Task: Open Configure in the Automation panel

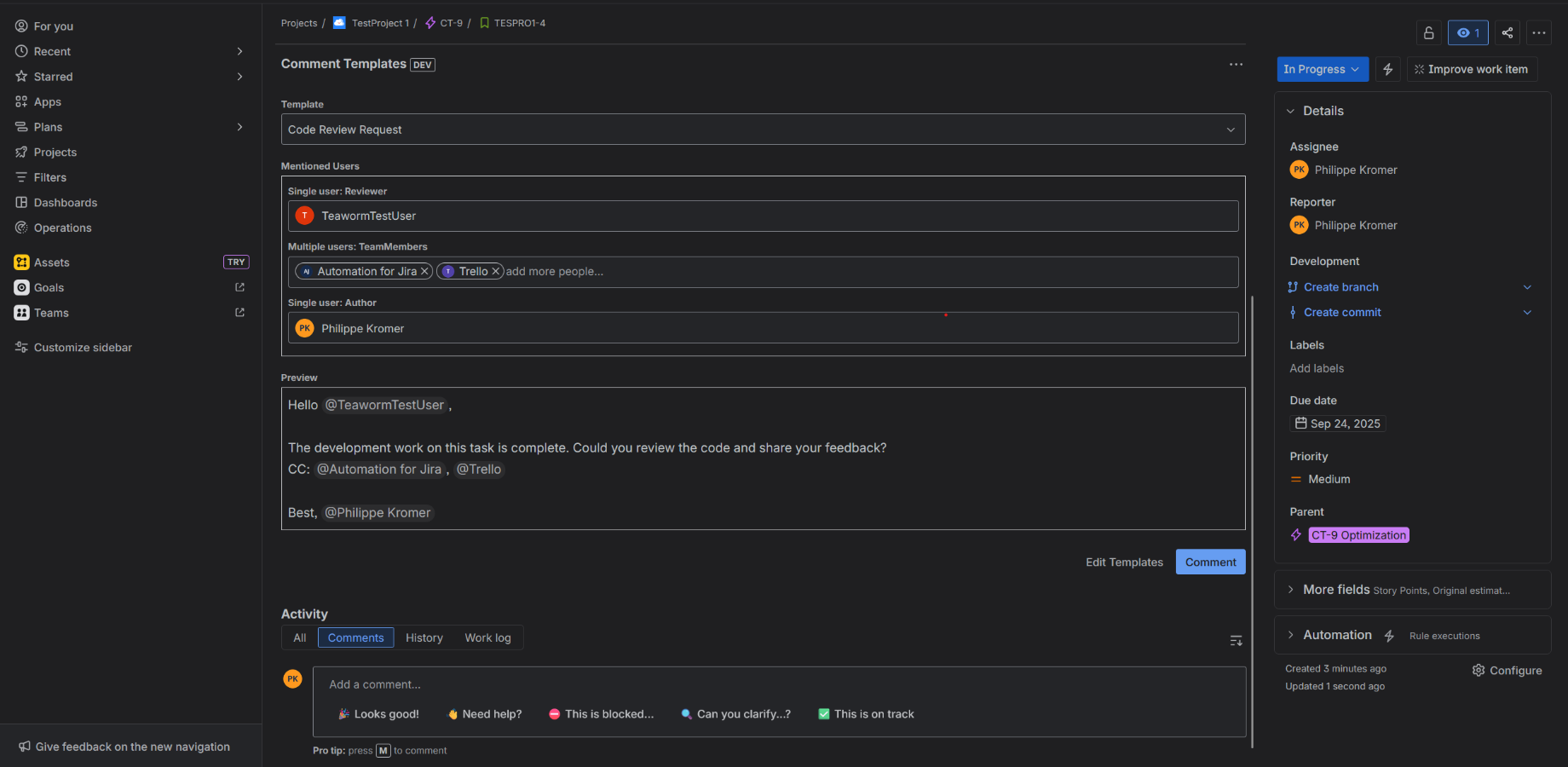Action: point(1507,670)
